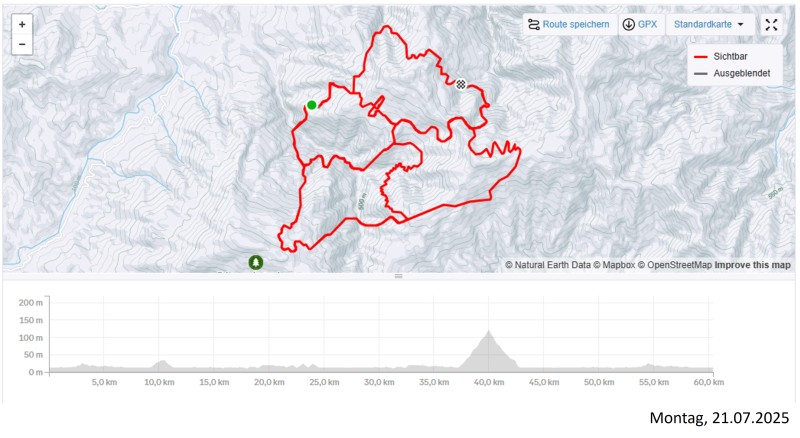The width and height of the screenshot is (800, 438).
Task: Zoom in with the plus button
Action: point(22,24)
